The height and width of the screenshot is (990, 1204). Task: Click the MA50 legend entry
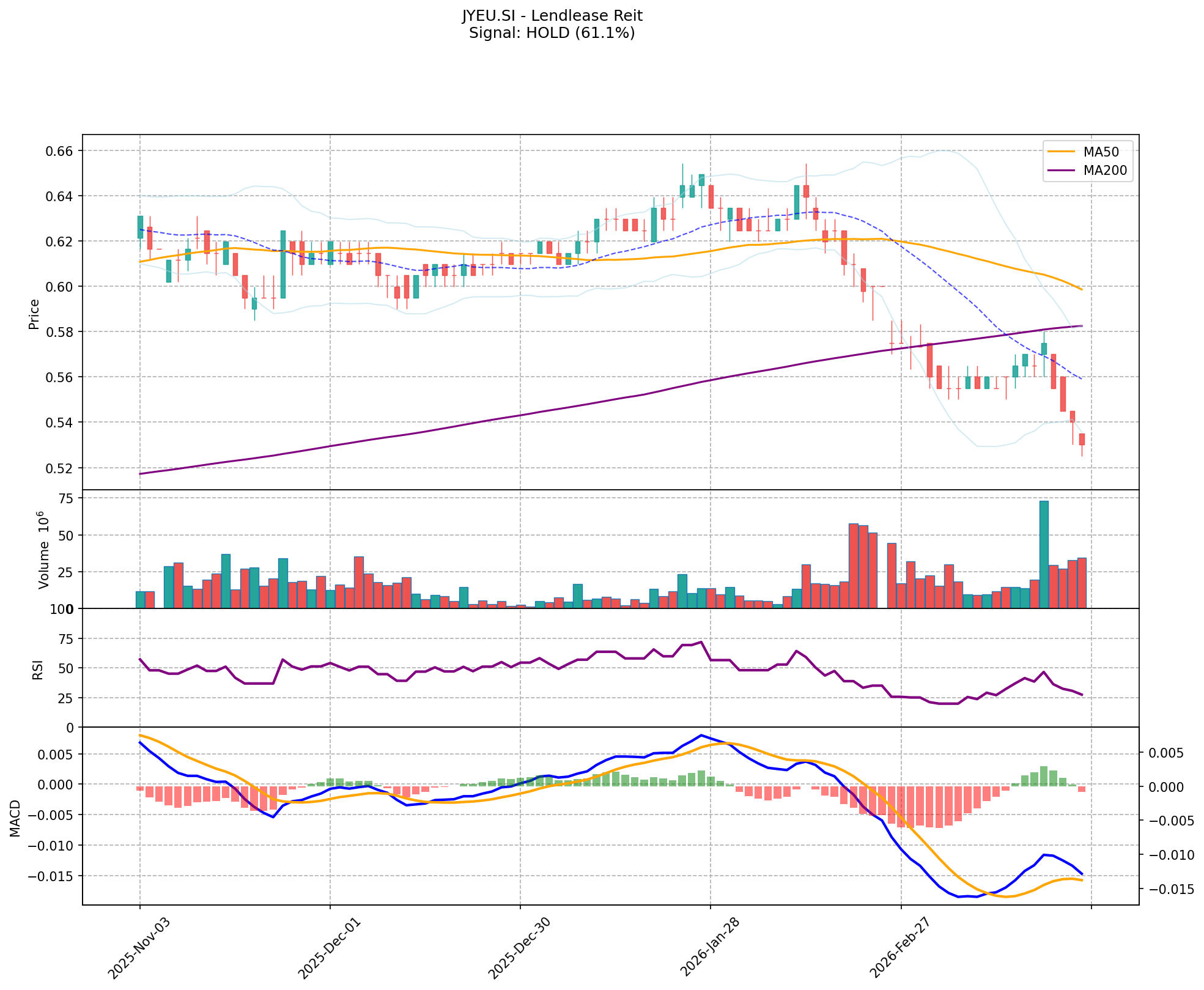point(1101,152)
